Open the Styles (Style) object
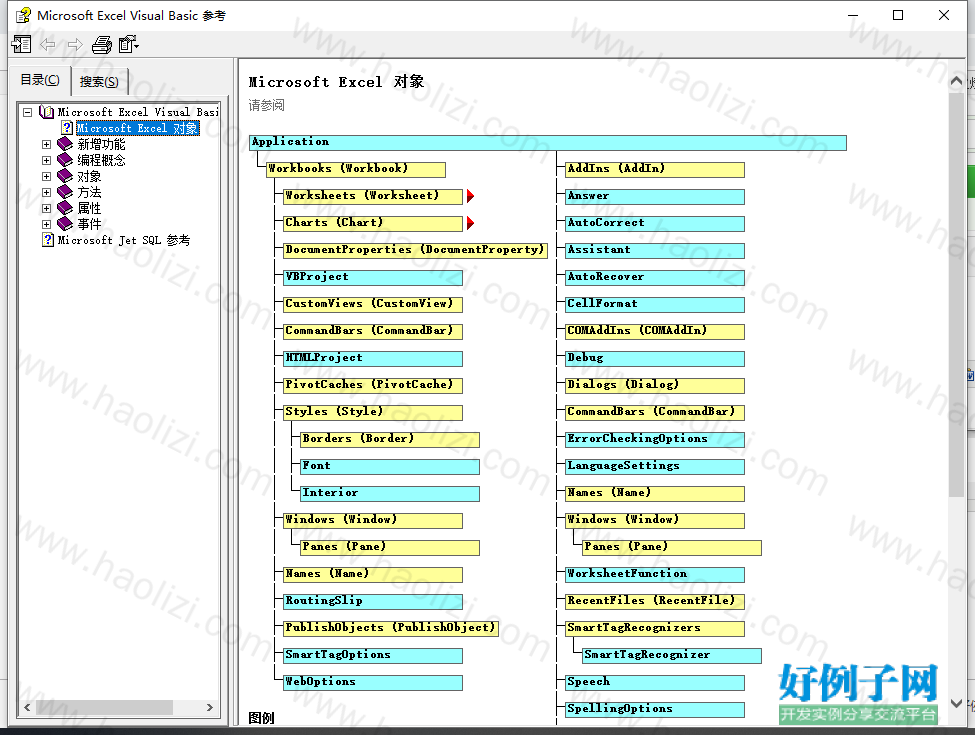 coord(373,412)
